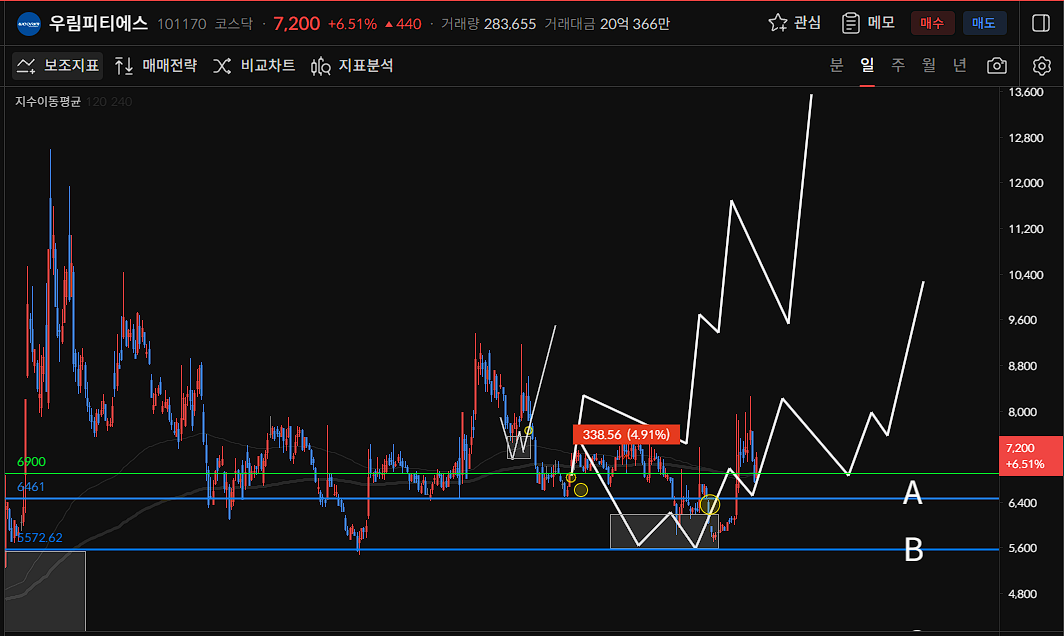Open the 매매전략 trading strategy menu
This screenshot has height=636, width=1064.
(x=155, y=66)
